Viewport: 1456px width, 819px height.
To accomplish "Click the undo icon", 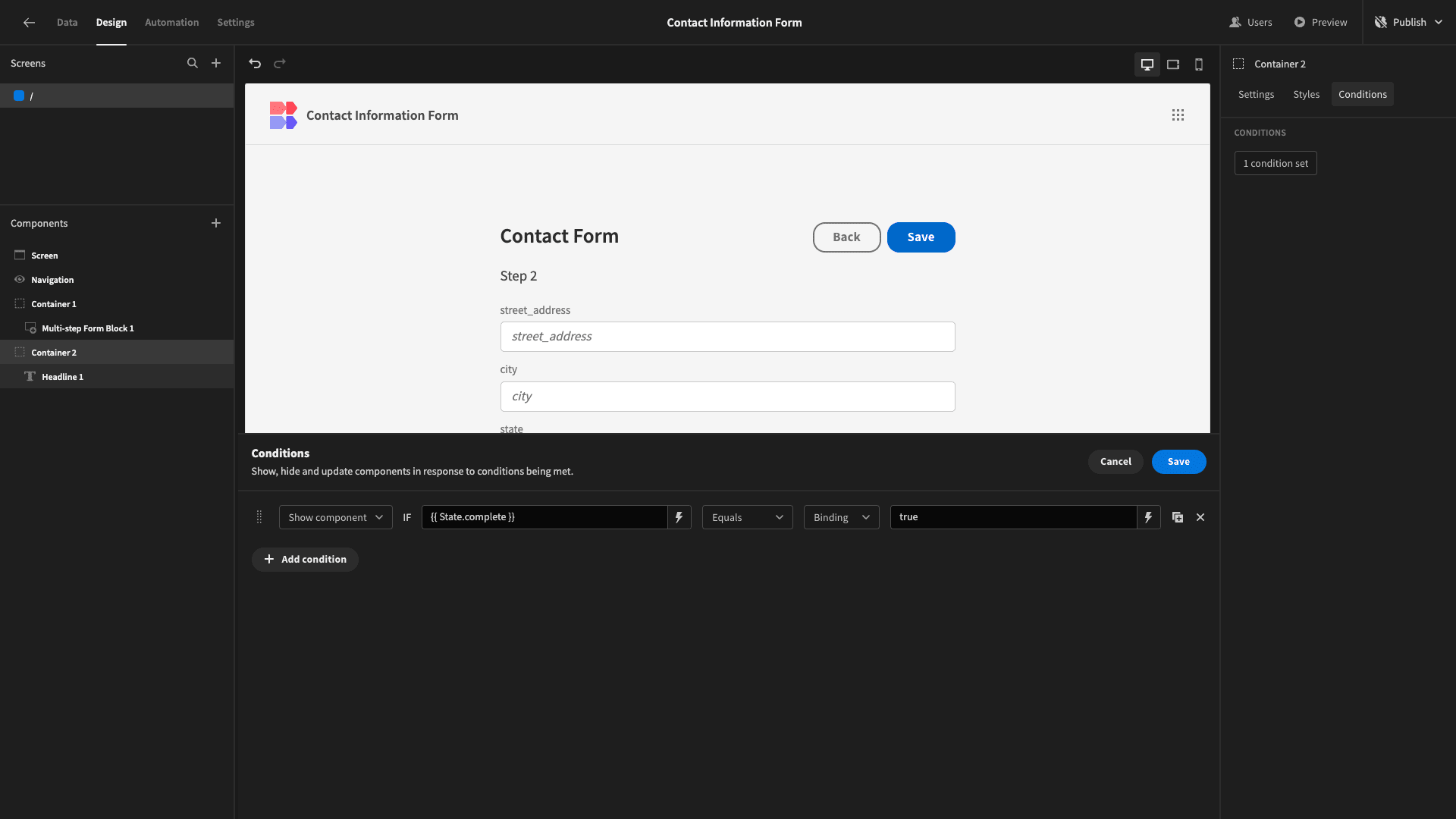I will click(255, 64).
